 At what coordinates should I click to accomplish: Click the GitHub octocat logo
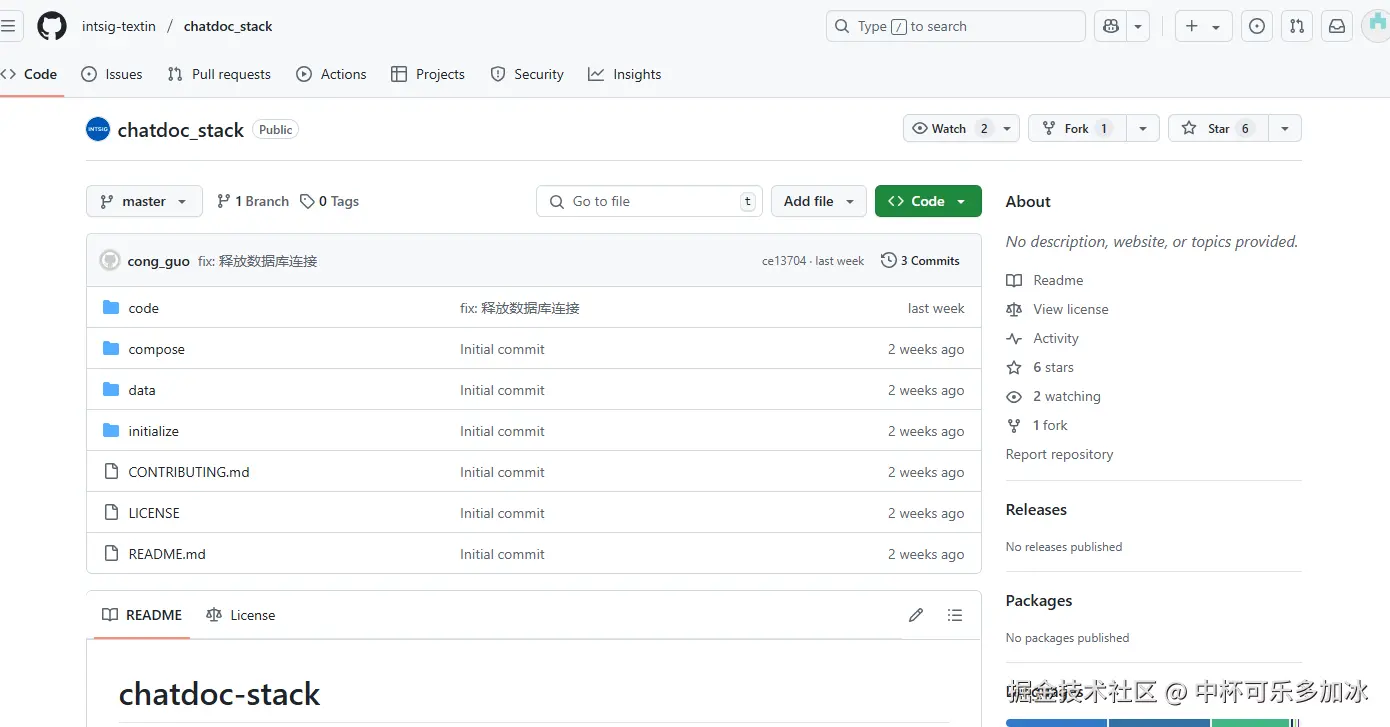[x=52, y=26]
